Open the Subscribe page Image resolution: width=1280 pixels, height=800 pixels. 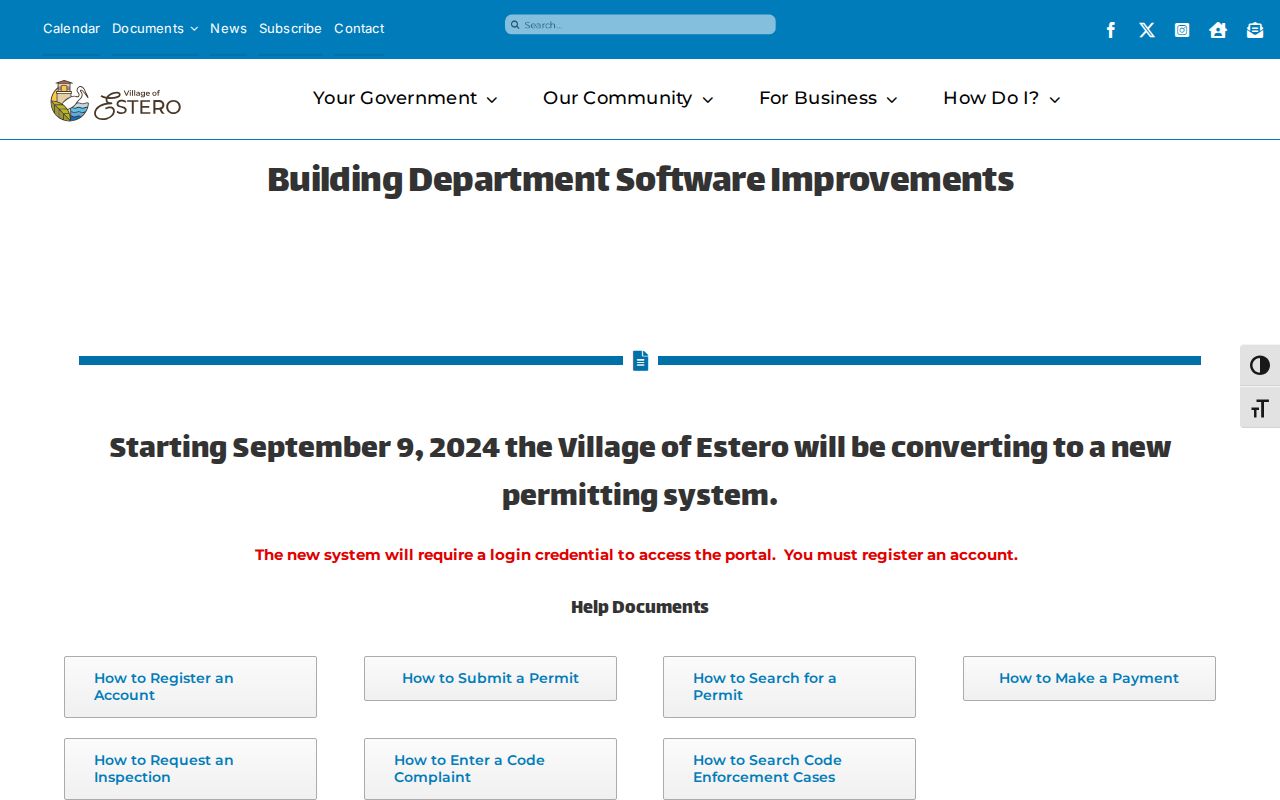(290, 28)
